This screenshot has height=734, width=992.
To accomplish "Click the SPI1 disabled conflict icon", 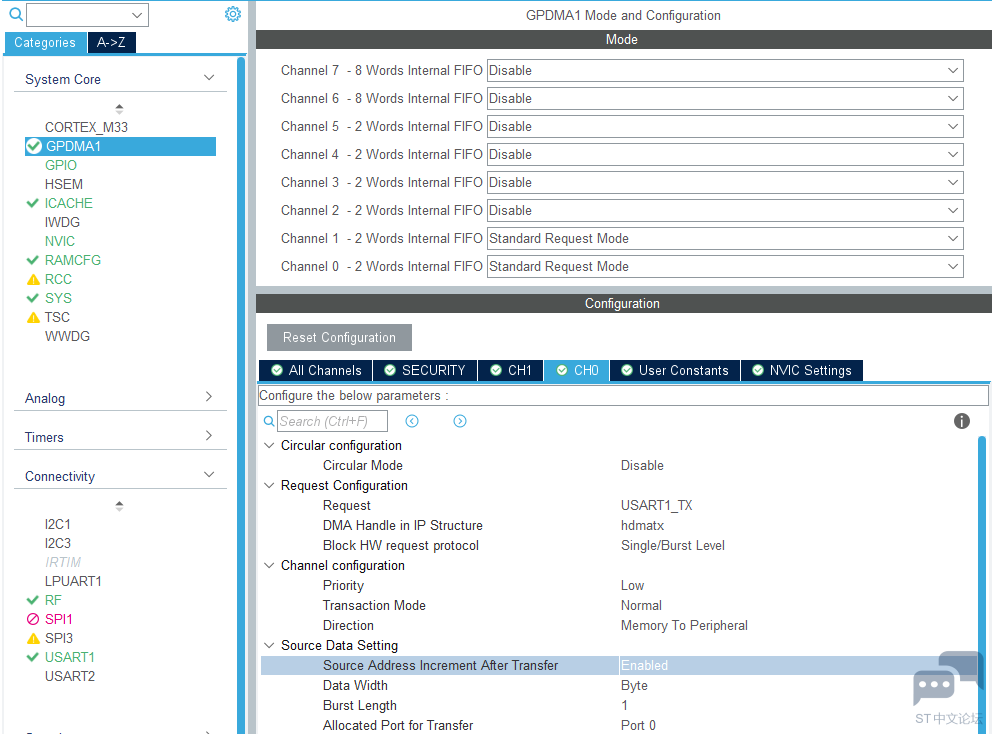I will pyautogui.click(x=33, y=619).
